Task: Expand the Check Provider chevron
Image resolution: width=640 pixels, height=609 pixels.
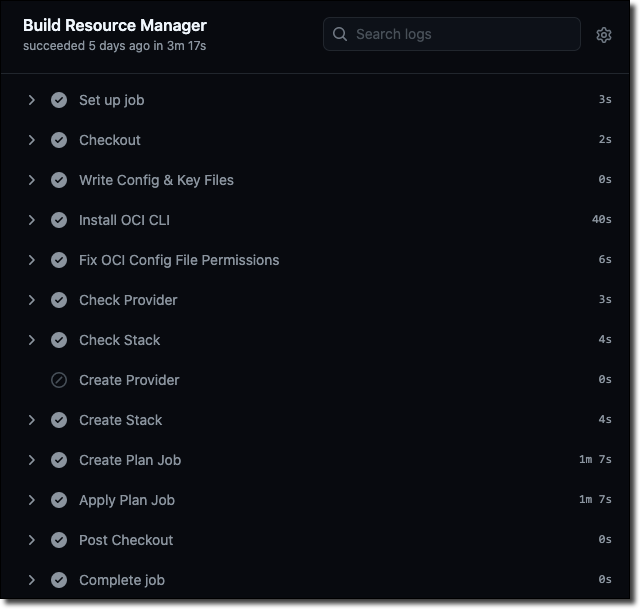Action: 32,300
